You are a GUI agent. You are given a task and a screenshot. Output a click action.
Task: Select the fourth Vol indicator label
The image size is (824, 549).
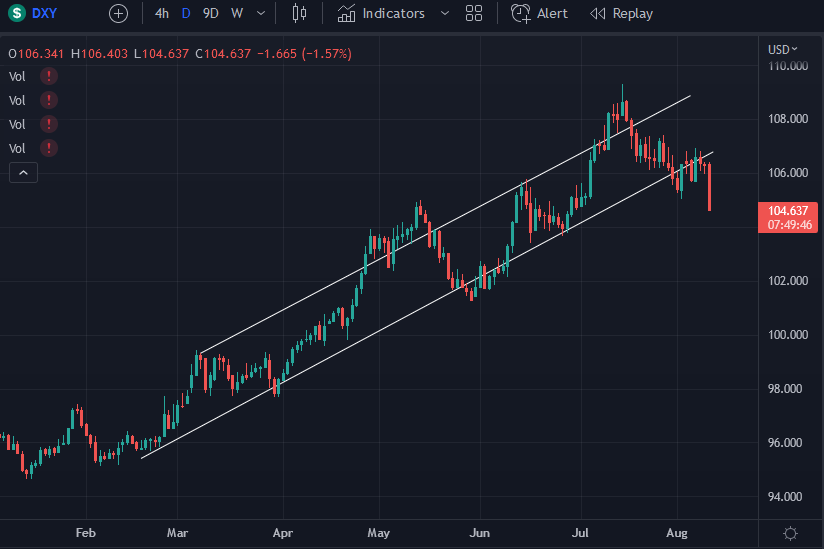[x=17, y=149]
